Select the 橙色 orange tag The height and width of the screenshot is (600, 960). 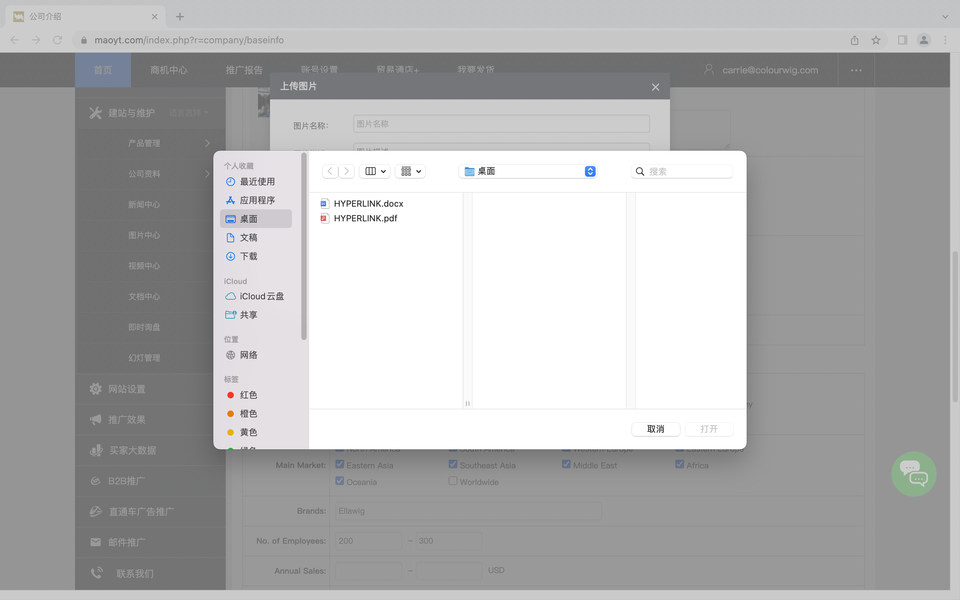point(248,413)
